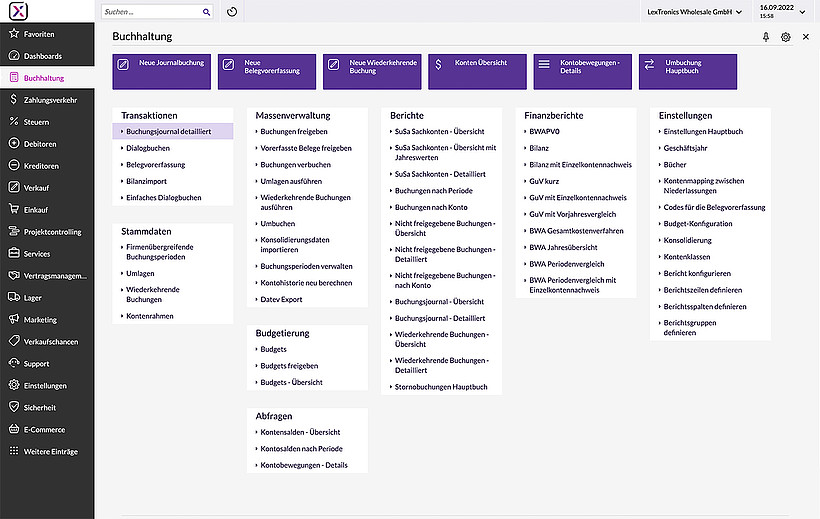
Task: Open Datev Export link
Action: tap(281, 299)
